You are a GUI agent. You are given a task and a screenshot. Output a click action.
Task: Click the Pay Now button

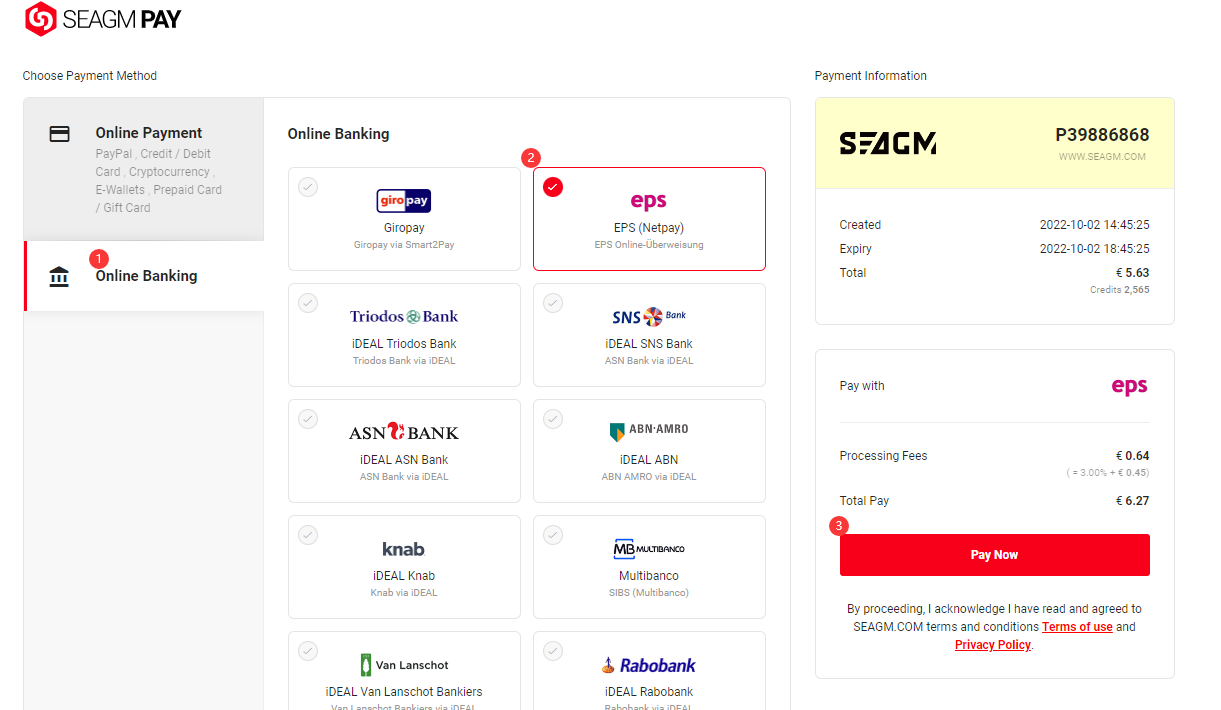coord(995,555)
